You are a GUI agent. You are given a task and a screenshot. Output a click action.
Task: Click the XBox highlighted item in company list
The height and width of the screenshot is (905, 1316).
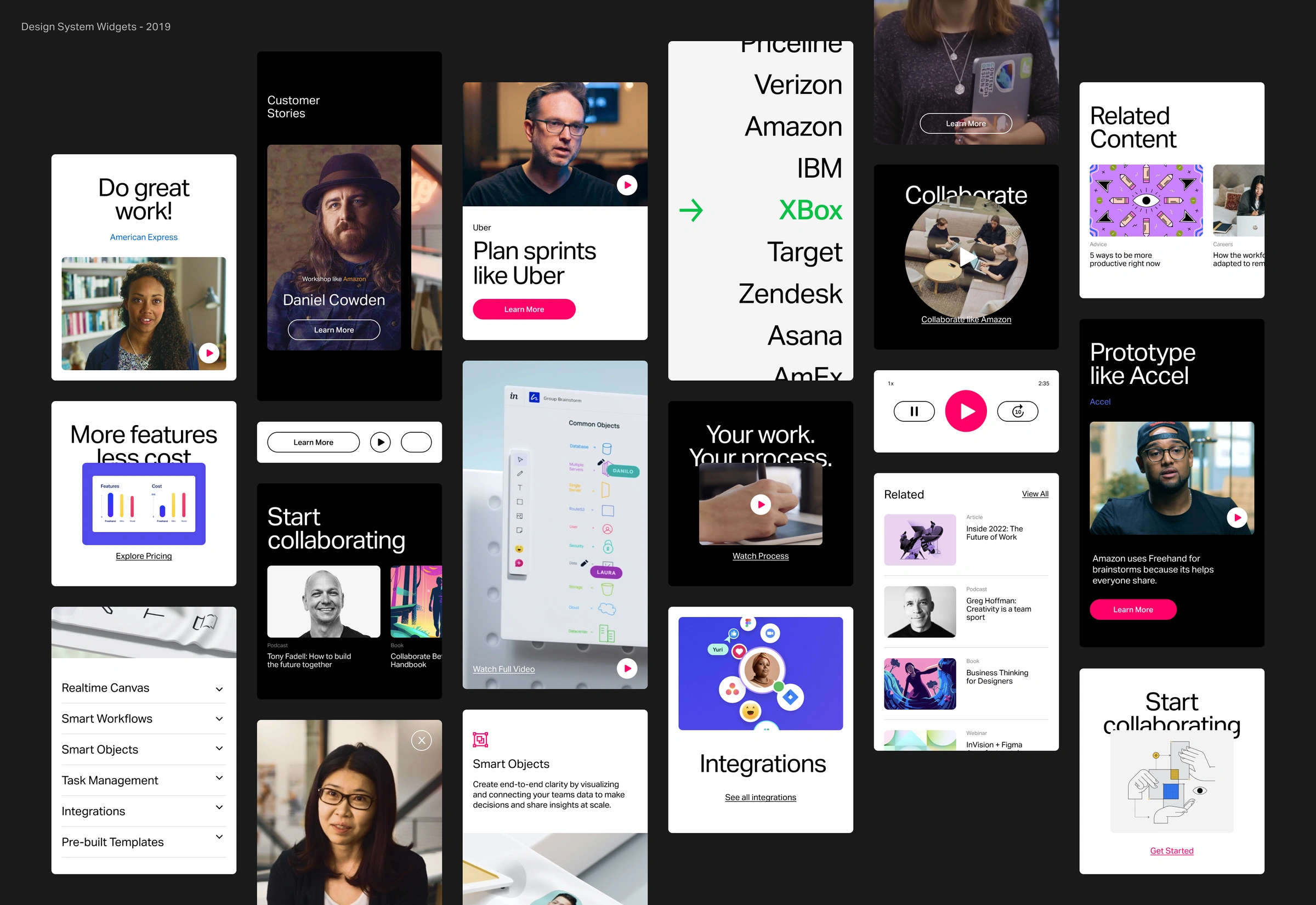[810, 209]
